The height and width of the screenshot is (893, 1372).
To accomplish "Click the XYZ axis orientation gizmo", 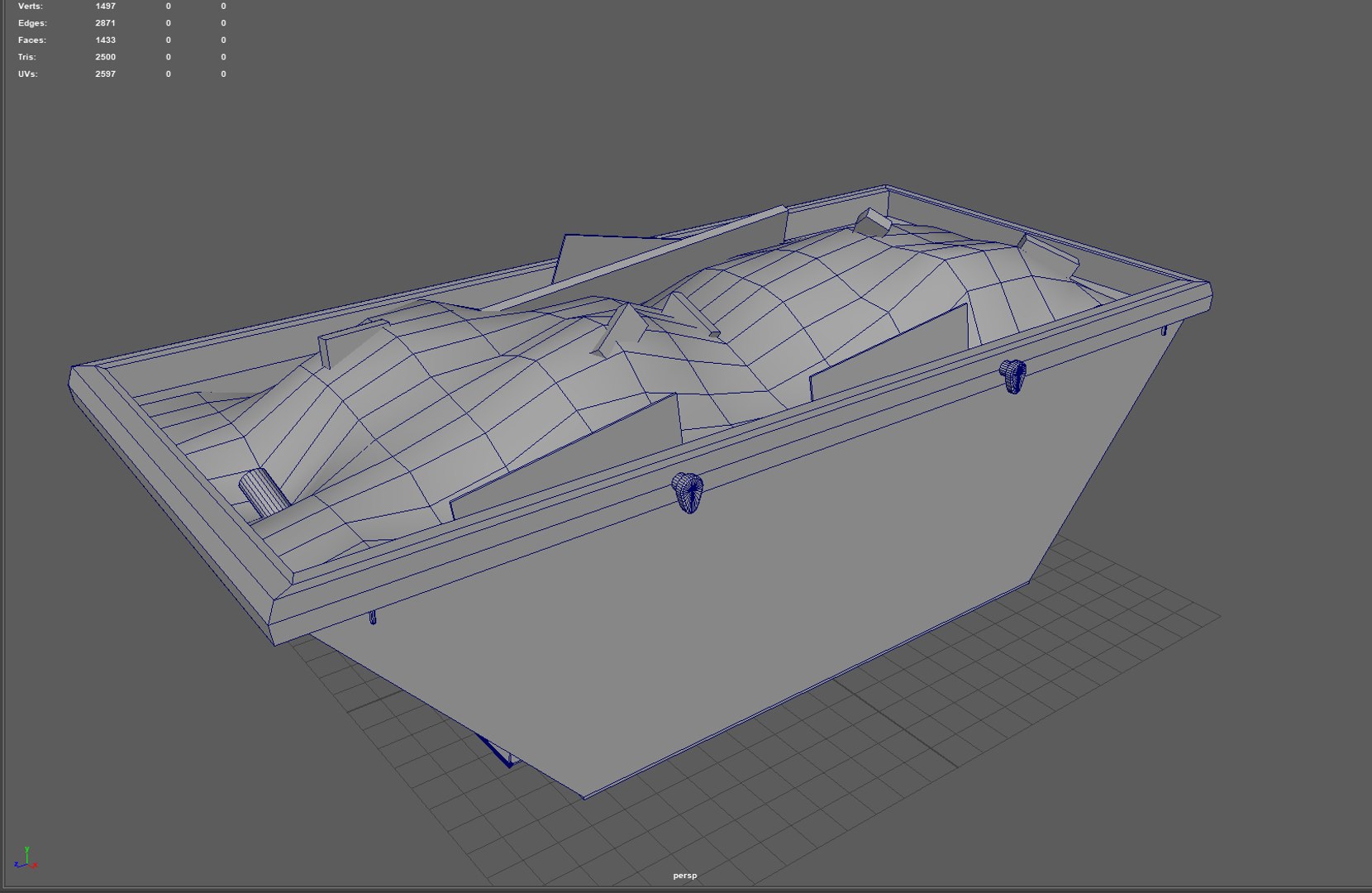I will [26, 858].
